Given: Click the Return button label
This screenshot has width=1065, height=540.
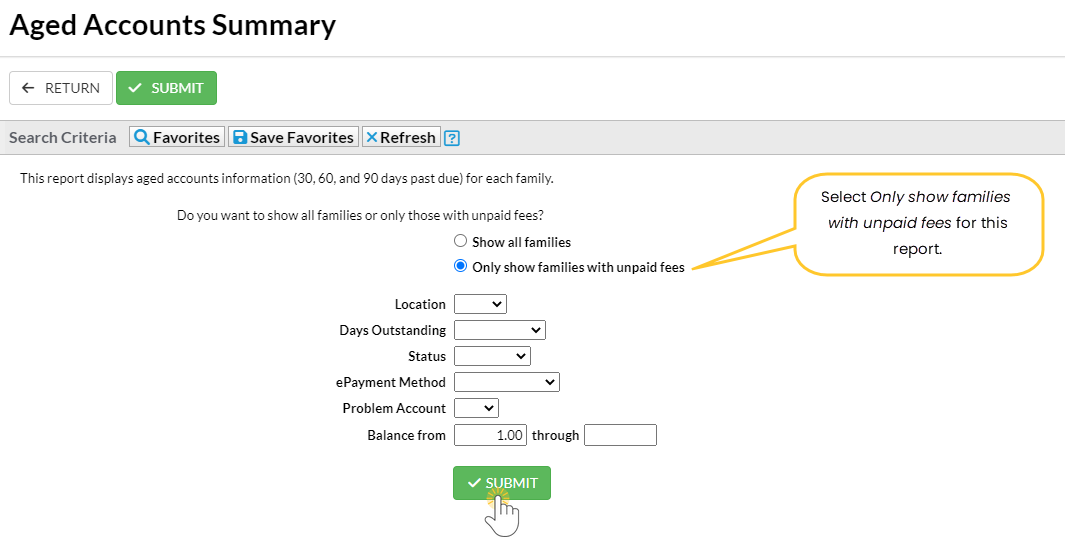Looking at the screenshot, I should (72, 88).
